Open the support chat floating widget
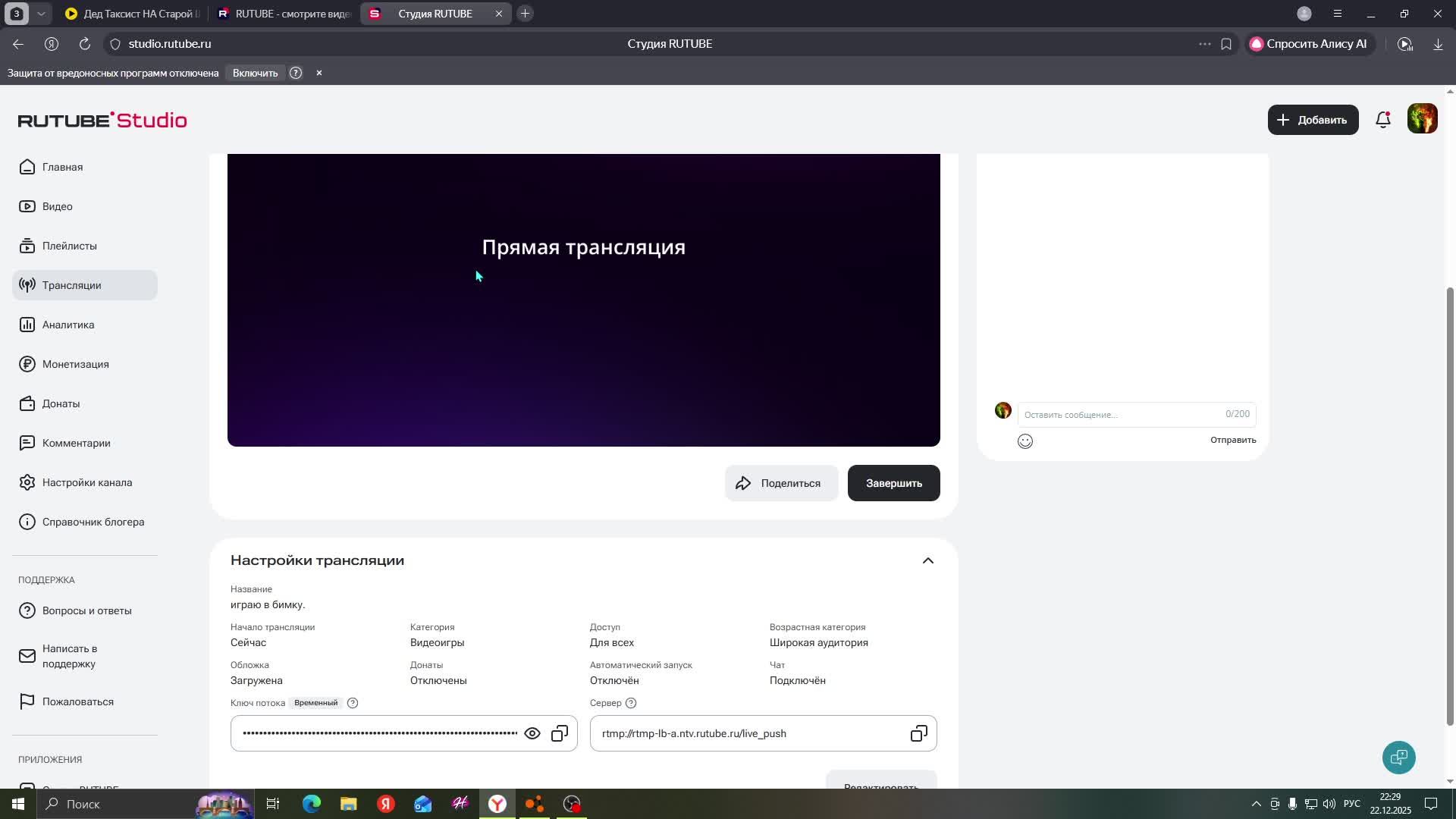The height and width of the screenshot is (819, 1456). coord(1398,758)
